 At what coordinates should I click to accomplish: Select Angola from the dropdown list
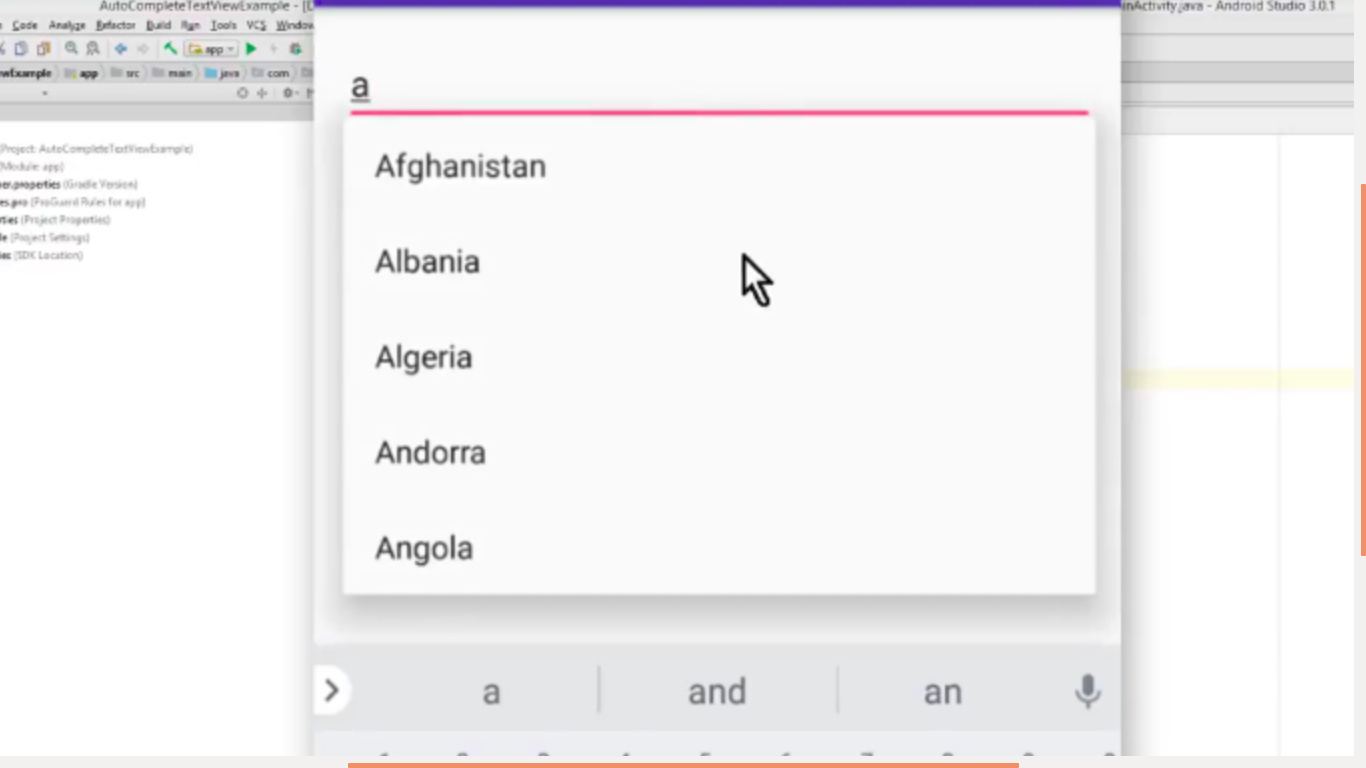coord(719,547)
